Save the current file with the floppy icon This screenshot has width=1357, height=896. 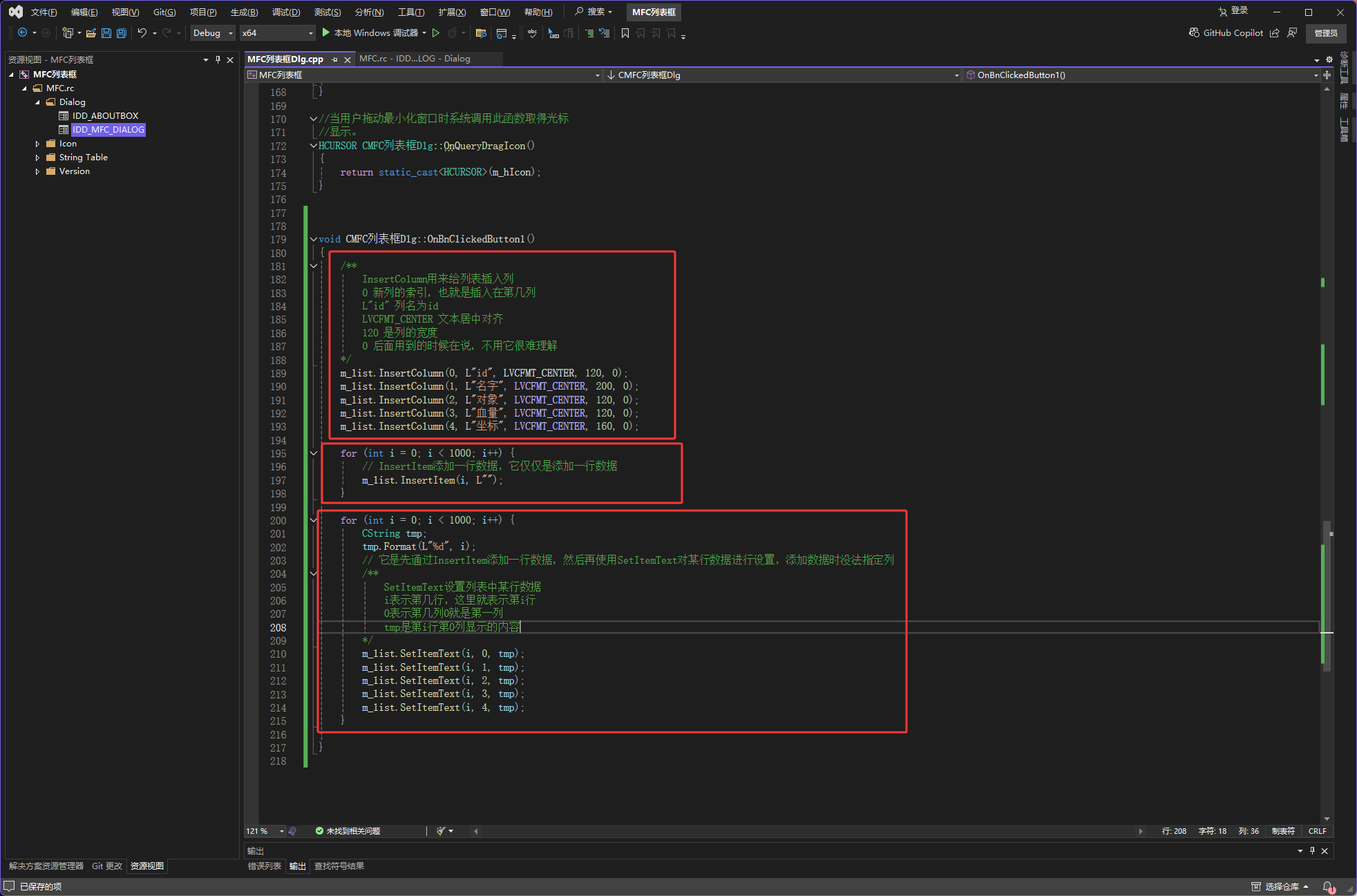[106, 33]
